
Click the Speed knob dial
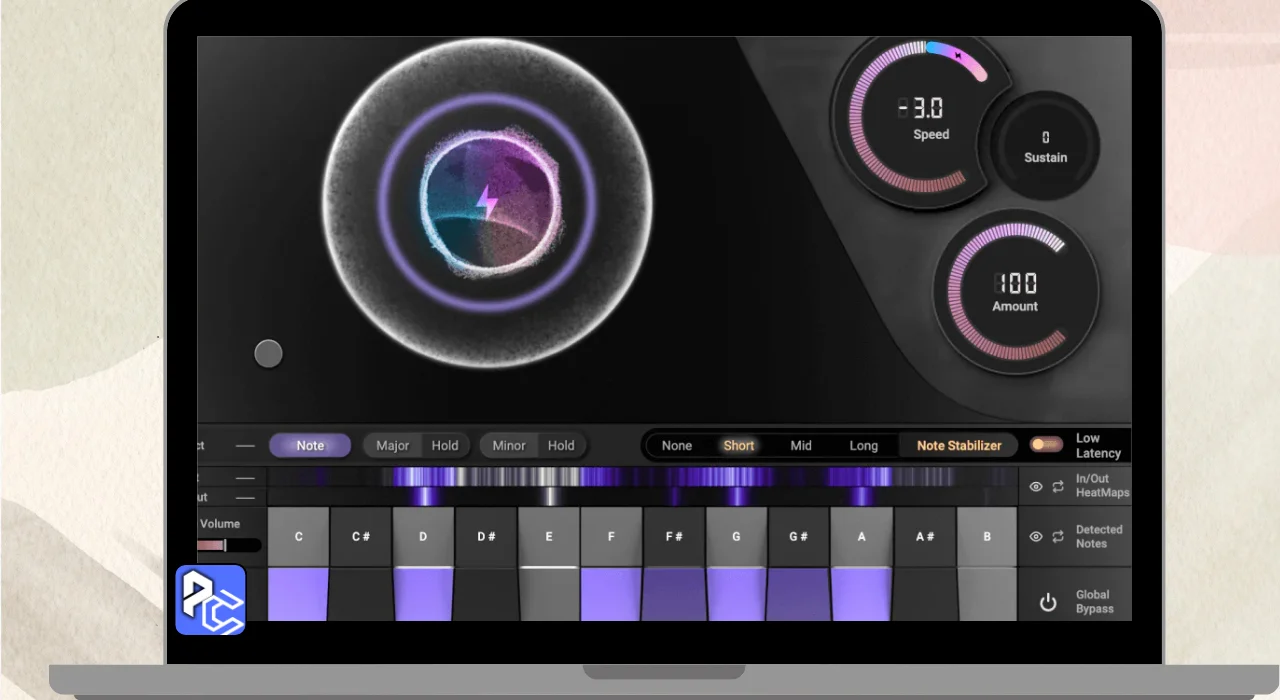pyautogui.click(x=910, y=118)
